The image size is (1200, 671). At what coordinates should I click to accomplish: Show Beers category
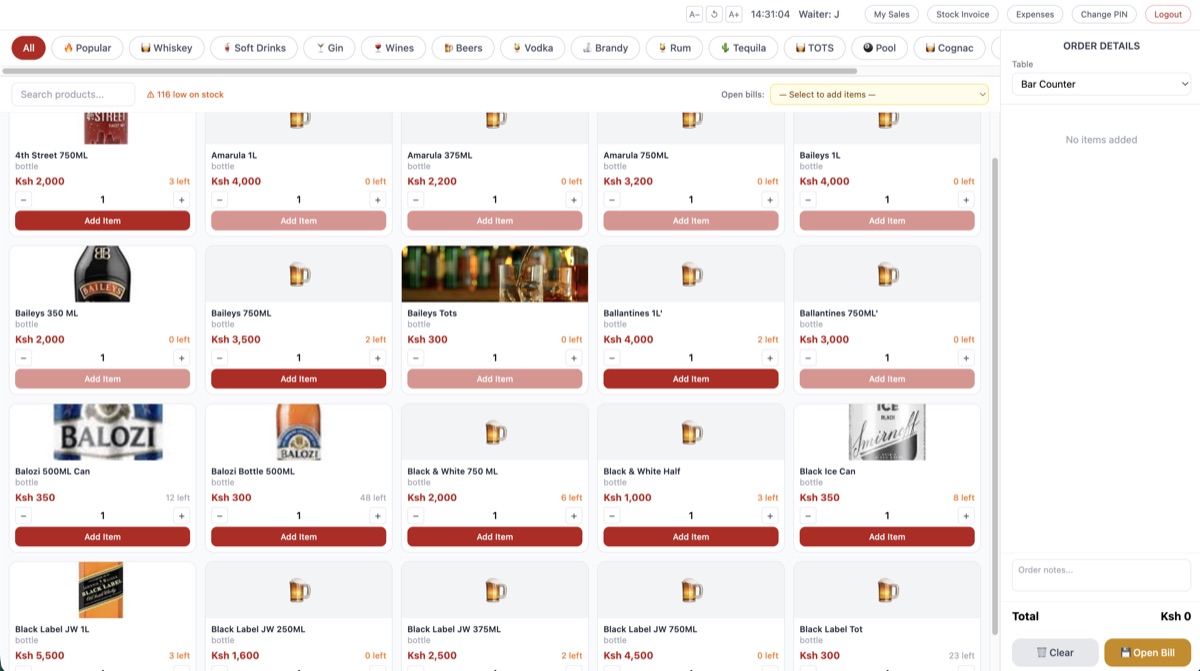463,48
